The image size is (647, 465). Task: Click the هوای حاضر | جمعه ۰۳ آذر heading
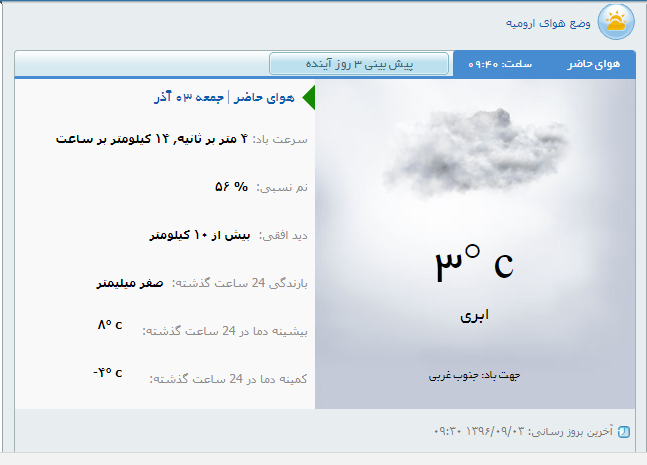(224, 98)
